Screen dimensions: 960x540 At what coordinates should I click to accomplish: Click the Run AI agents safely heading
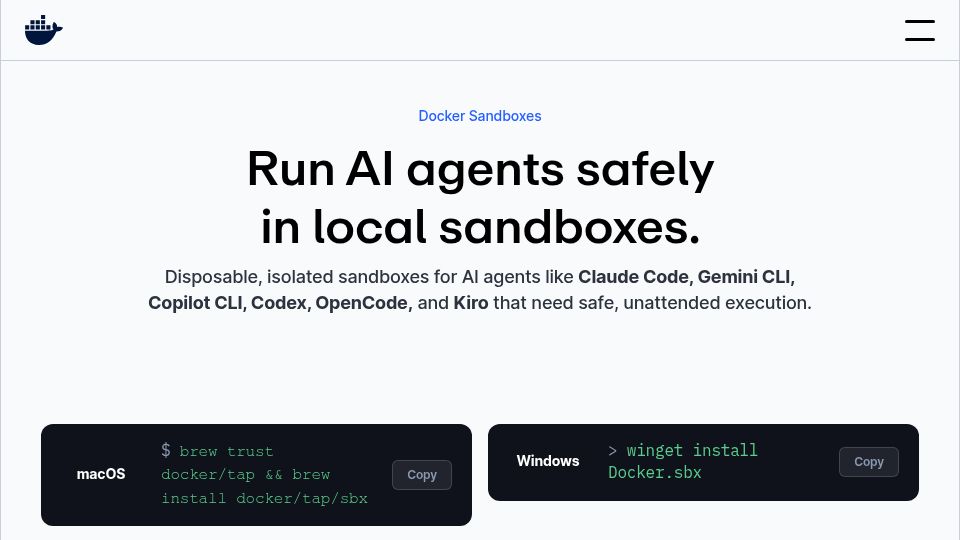pos(480,198)
